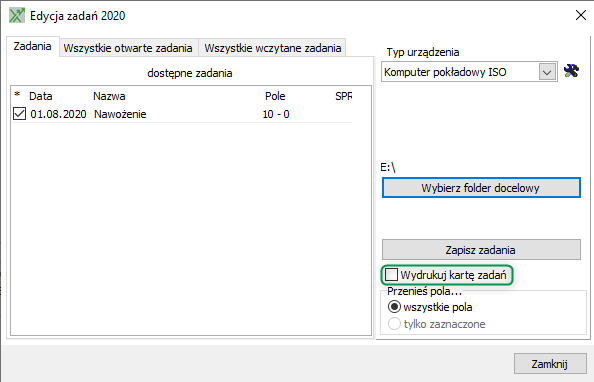This screenshot has height=382, width=594.
Task: Open the Wszystkie otwarte zadania tab
Action: point(128,48)
